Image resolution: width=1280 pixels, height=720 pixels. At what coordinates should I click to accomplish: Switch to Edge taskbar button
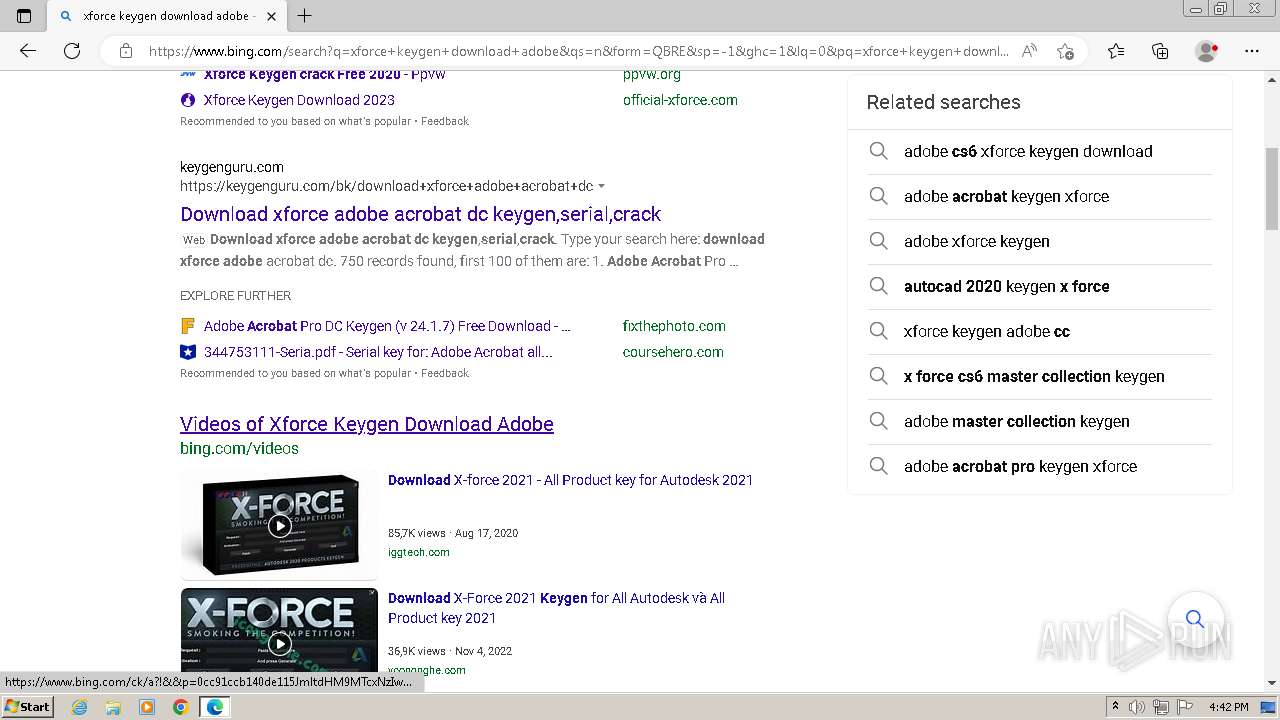click(x=214, y=707)
